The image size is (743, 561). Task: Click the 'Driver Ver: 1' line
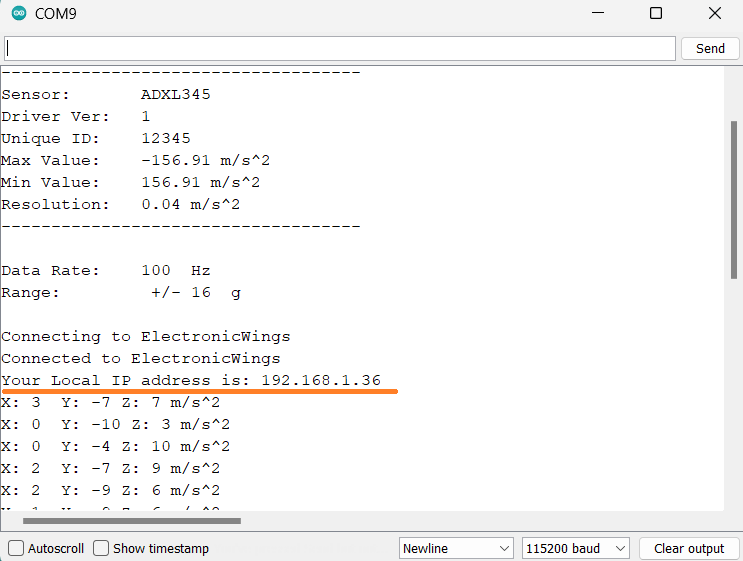(76, 117)
